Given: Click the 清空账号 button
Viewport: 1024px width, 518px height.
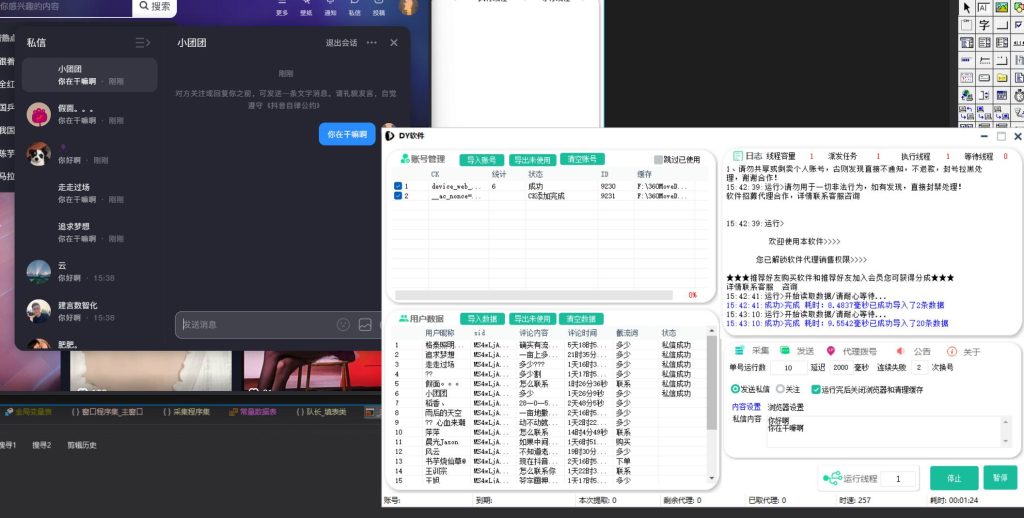Looking at the screenshot, I should [x=582, y=159].
